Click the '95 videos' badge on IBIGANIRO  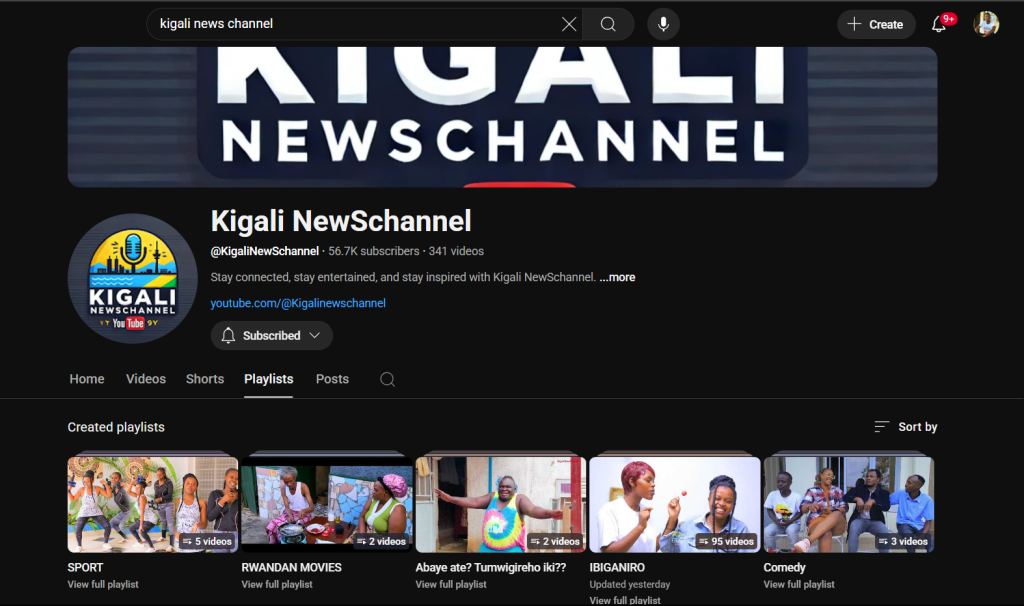click(x=726, y=541)
